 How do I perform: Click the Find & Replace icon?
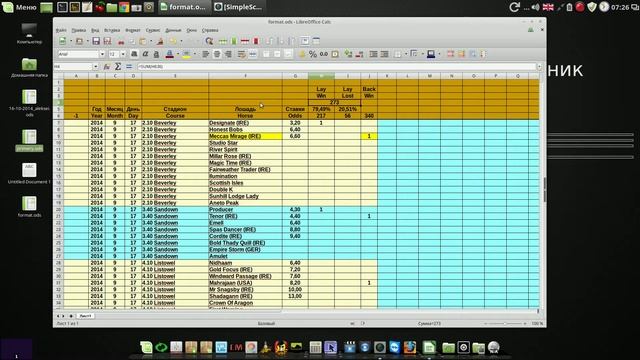209,41
